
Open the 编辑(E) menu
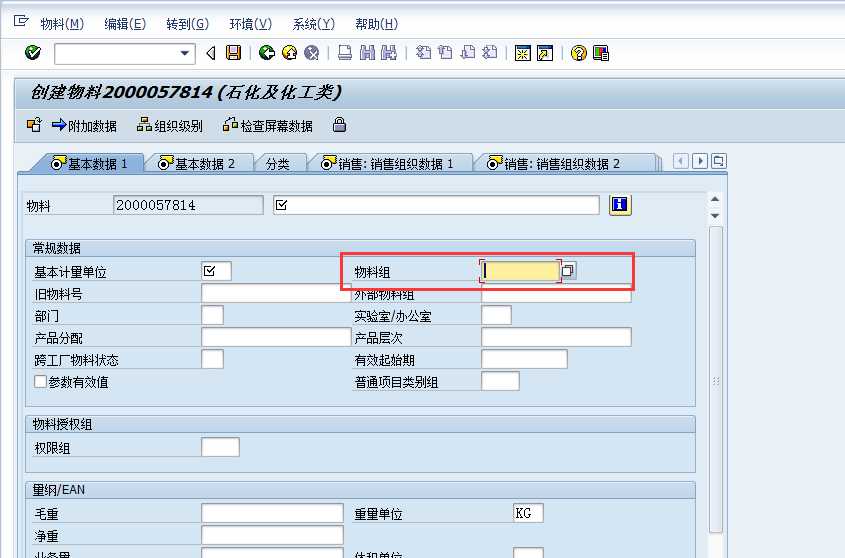[x=124, y=24]
